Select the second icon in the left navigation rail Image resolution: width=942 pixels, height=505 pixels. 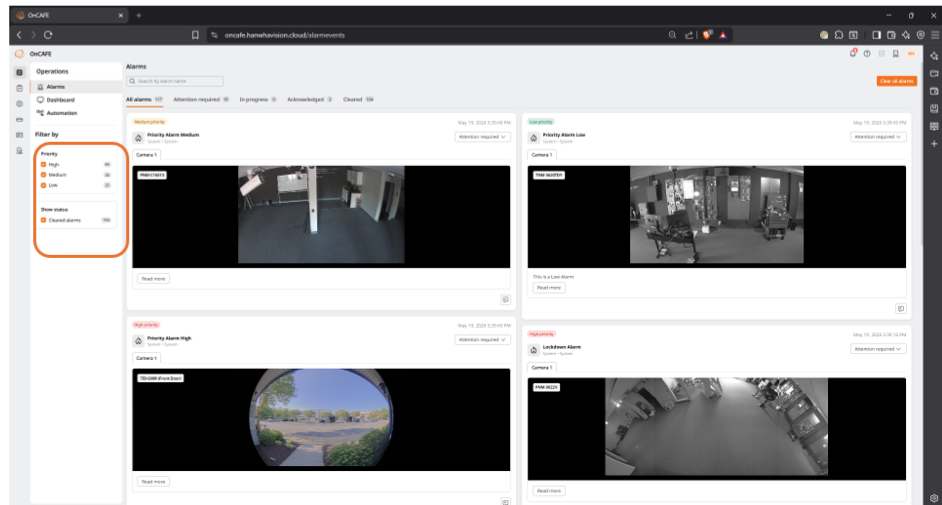(x=19, y=88)
